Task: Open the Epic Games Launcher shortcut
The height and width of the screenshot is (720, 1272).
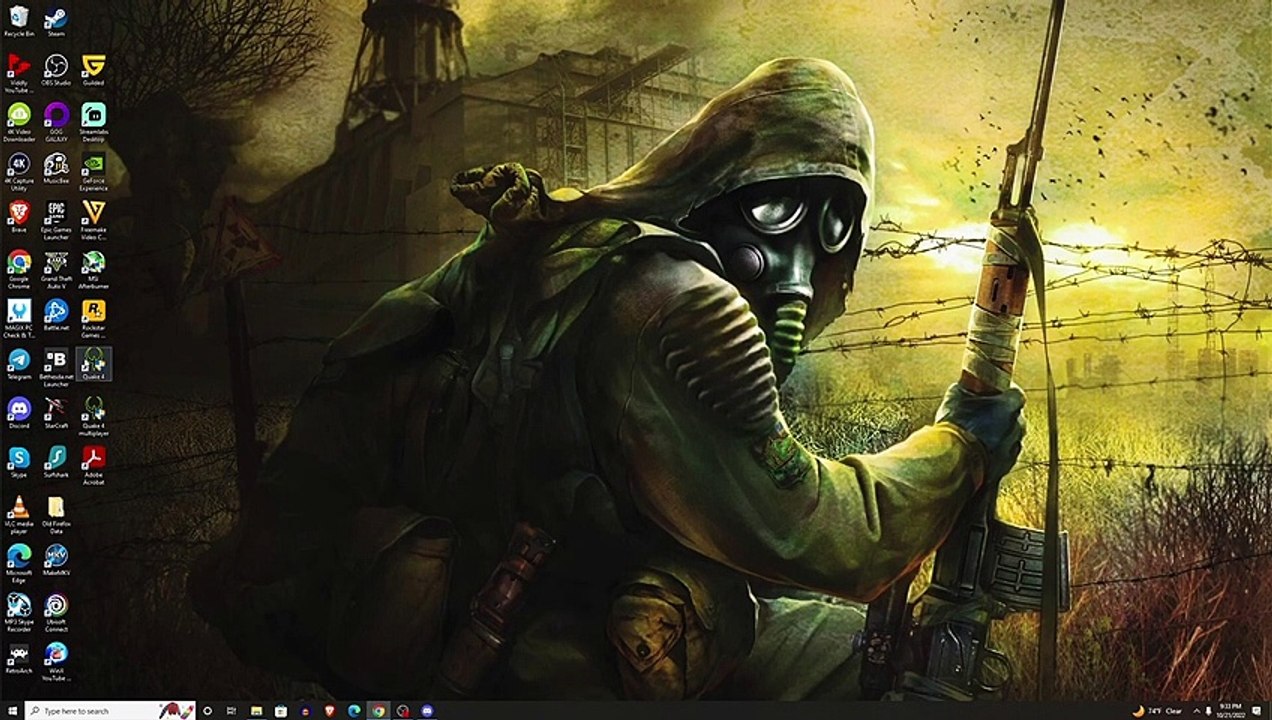Action: 56,219
